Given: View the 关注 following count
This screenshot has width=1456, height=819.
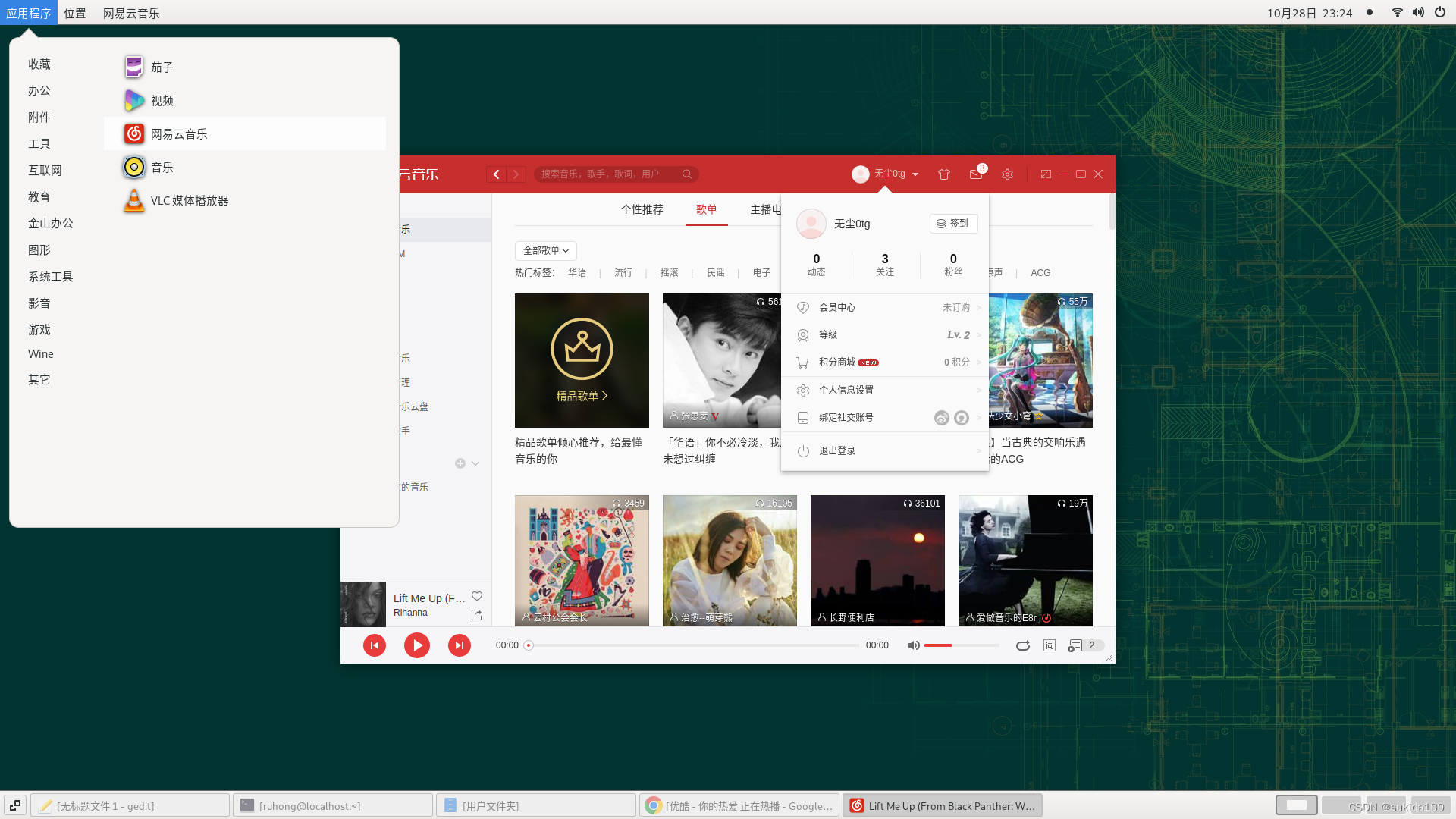Looking at the screenshot, I should click(885, 265).
